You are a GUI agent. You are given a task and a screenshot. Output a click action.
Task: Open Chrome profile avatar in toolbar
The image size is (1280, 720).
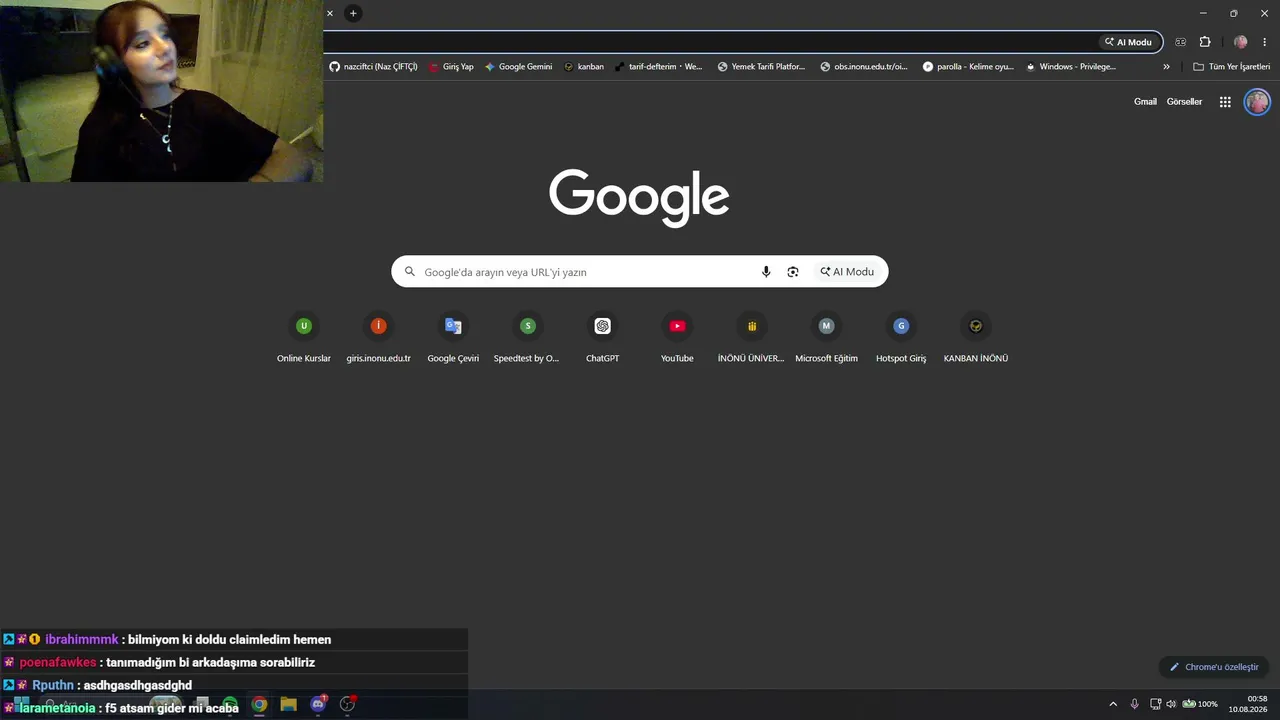1241,42
